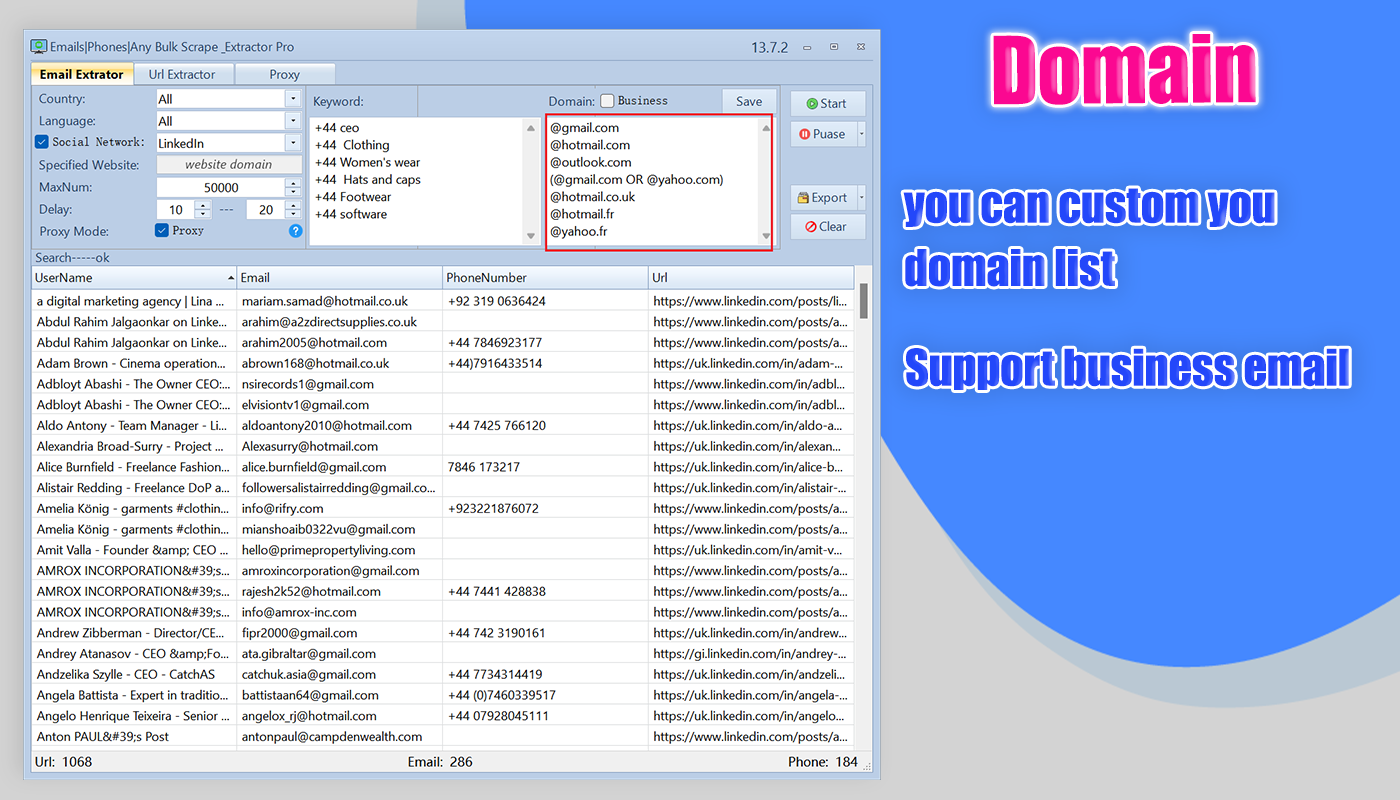Click the 'Url: 1068' status bar count
The height and width of the screenshot is (800, 1400).
(63, 762)
